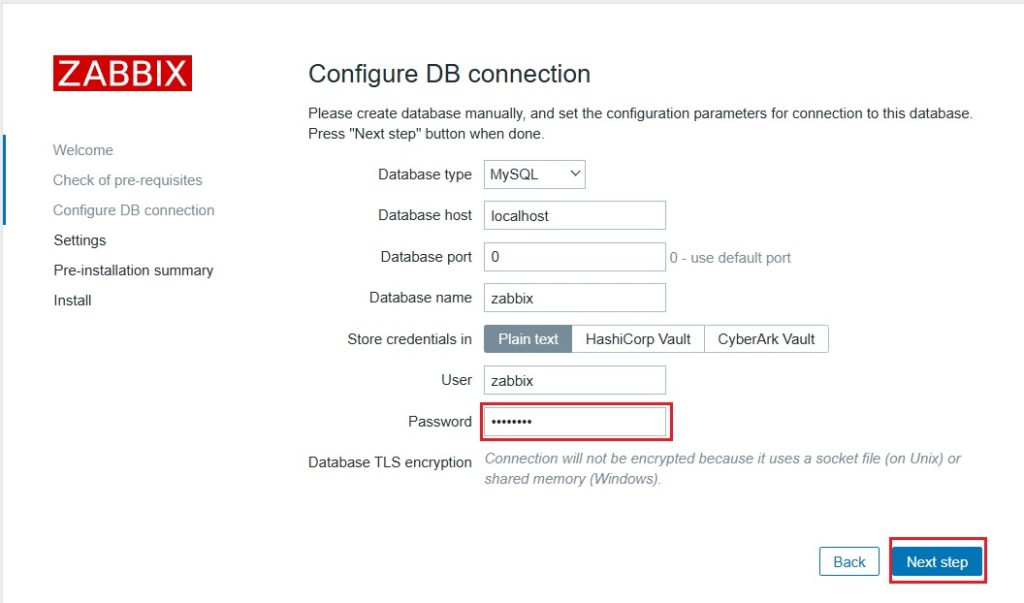This screenshot has height=603, width=1024.
Task: Focus the Password field
Action: coord(575,422)
